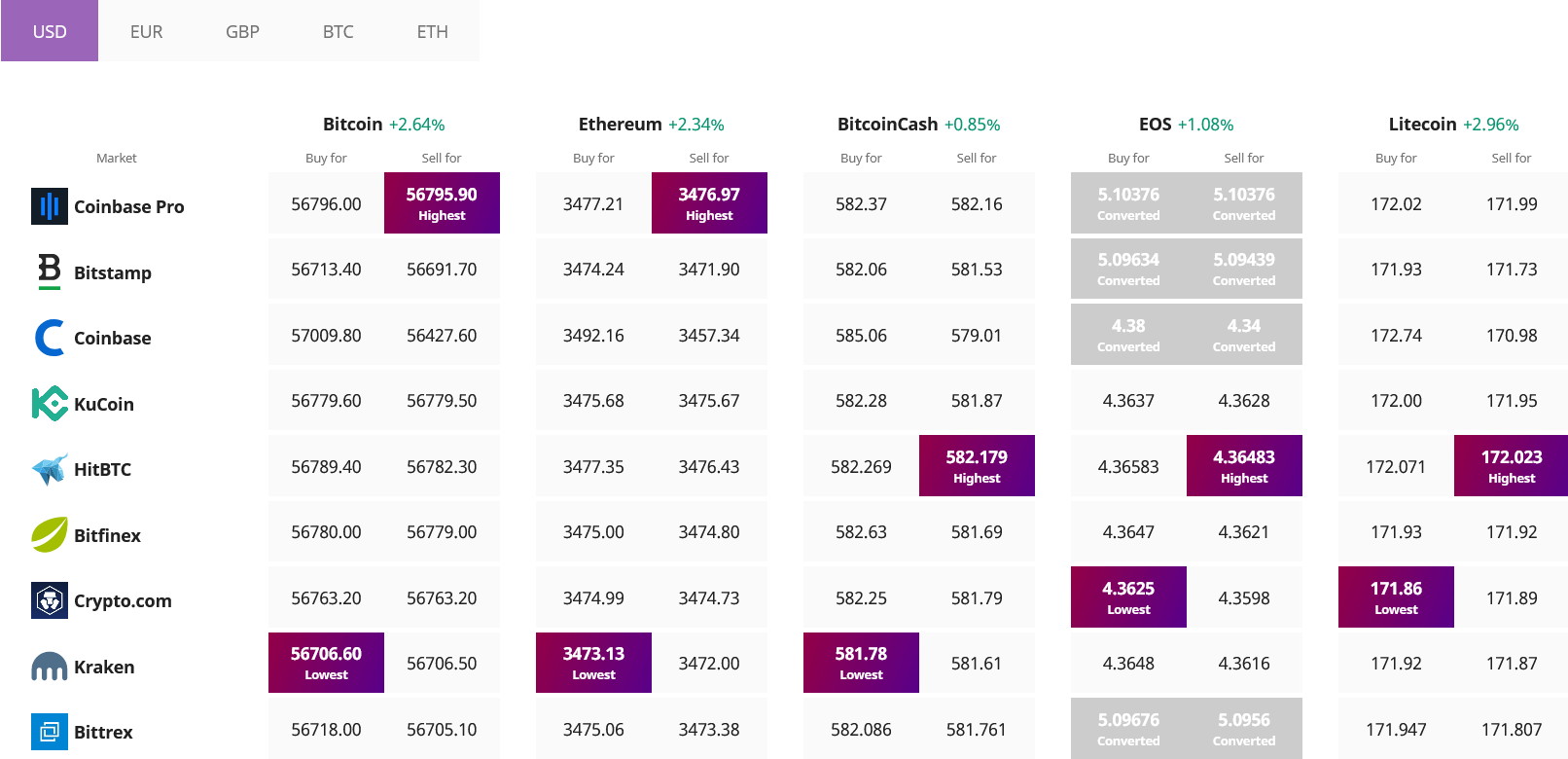This screenshot has height=759, width=1568.
Task: Click Bitstamp Bitcoin buy price 56713.40
Action: tap(326, 269)
